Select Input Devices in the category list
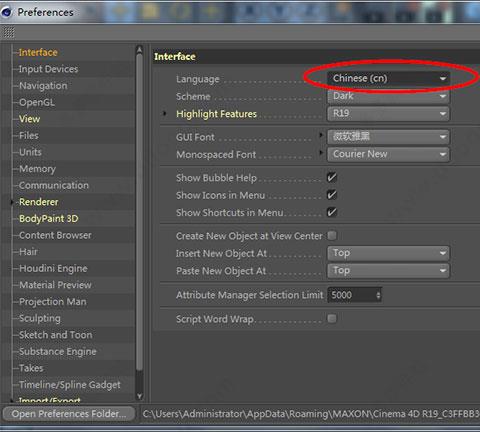This screenshot has height=432, width=480. (48, 69)
